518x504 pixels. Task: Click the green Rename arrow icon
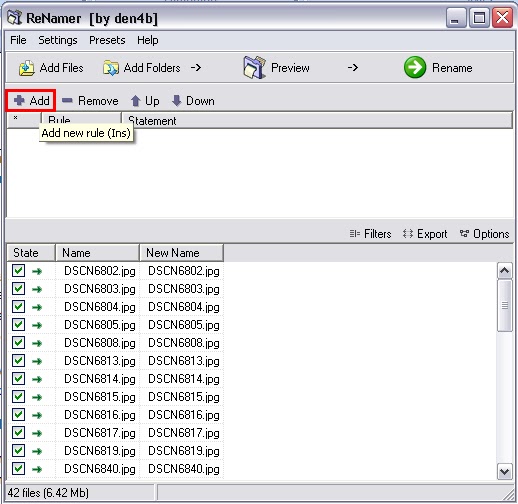point(415,67)
